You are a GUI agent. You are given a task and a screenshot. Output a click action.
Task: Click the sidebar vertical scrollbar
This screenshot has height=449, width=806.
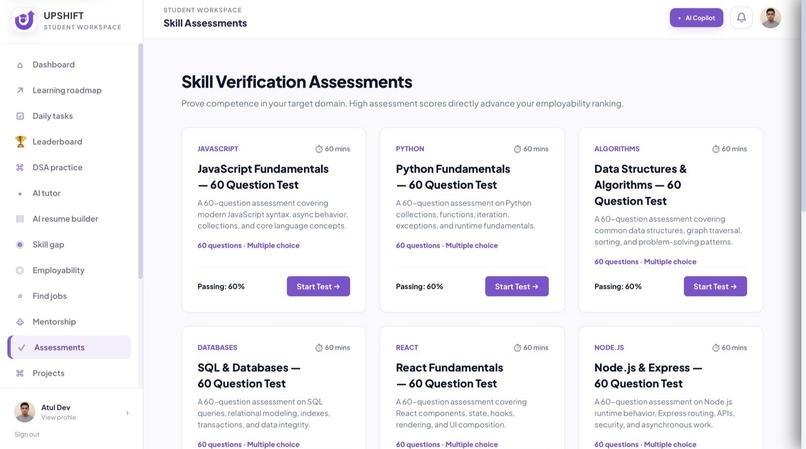coord(140,161)
